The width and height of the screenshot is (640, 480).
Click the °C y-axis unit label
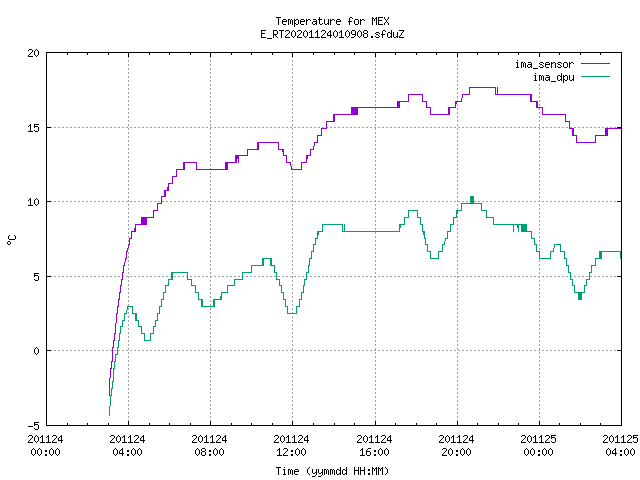11,240
